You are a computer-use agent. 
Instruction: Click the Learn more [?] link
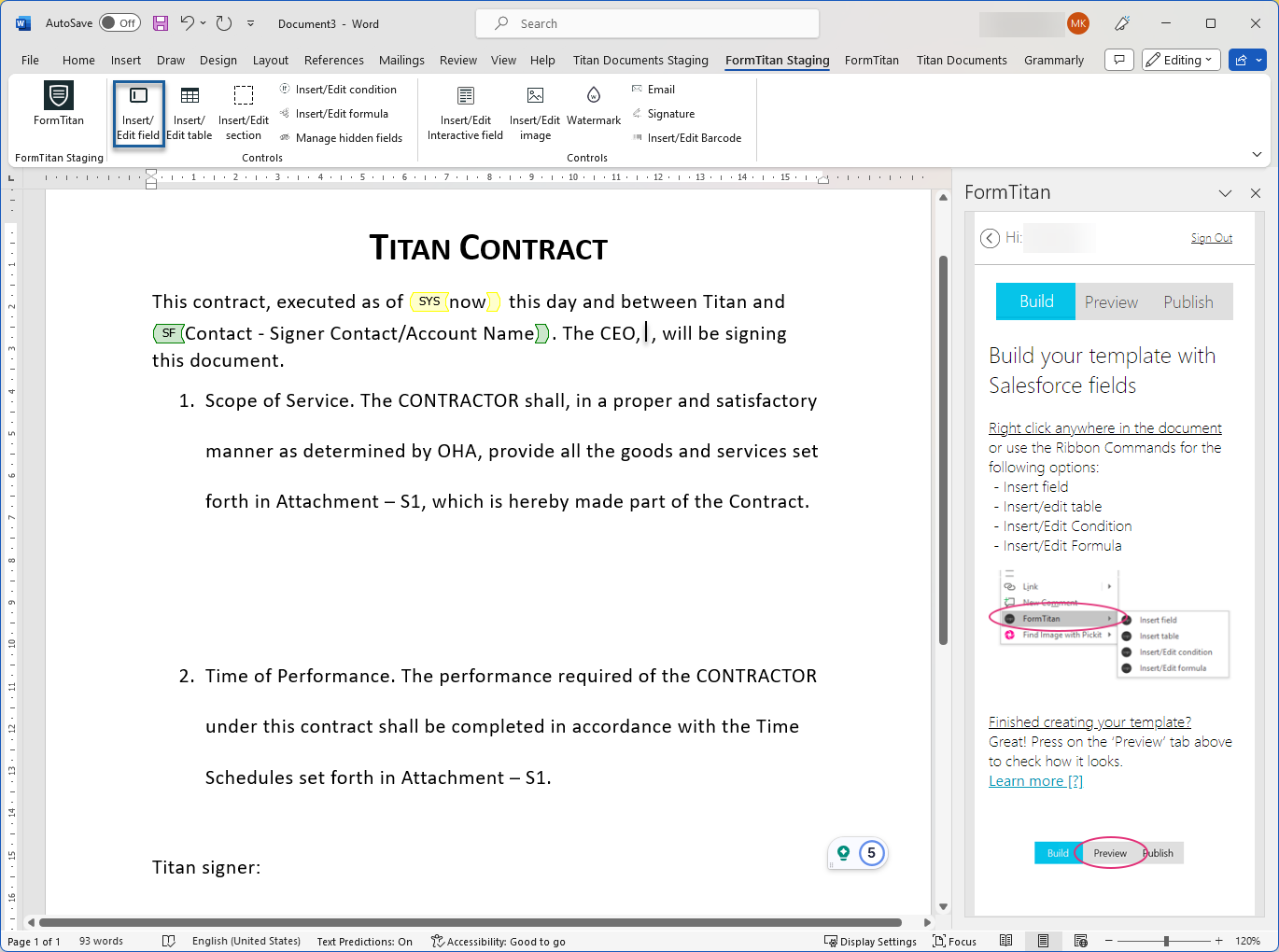click(1035, 781)
